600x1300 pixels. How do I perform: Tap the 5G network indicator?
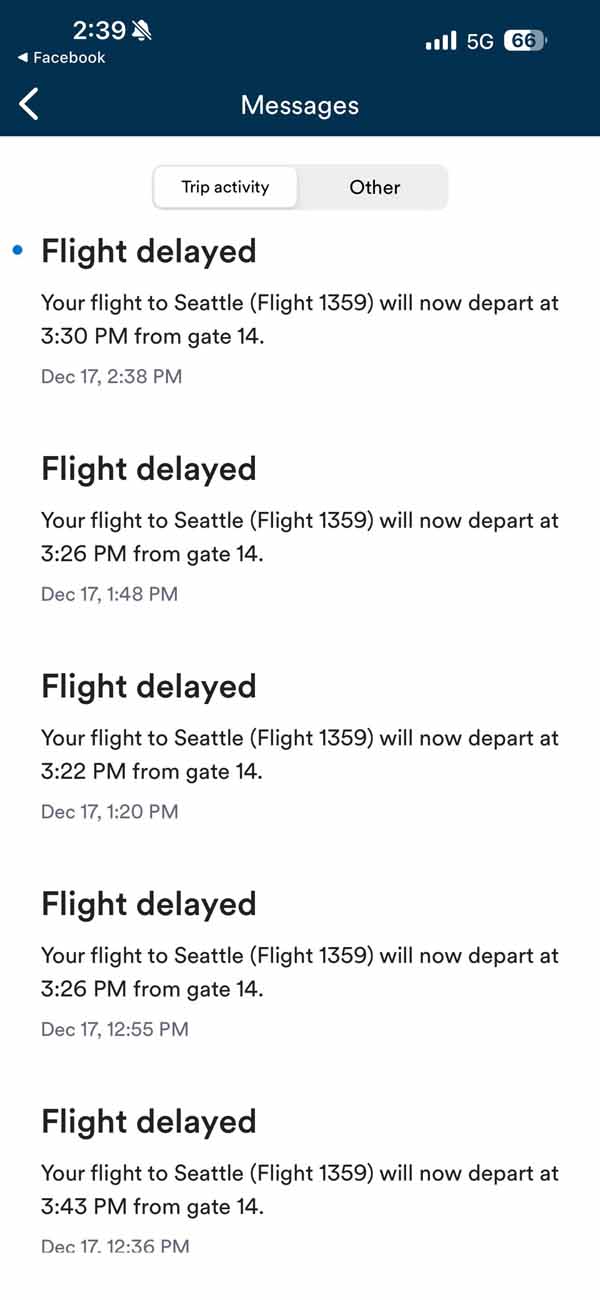tap(480, 41)
